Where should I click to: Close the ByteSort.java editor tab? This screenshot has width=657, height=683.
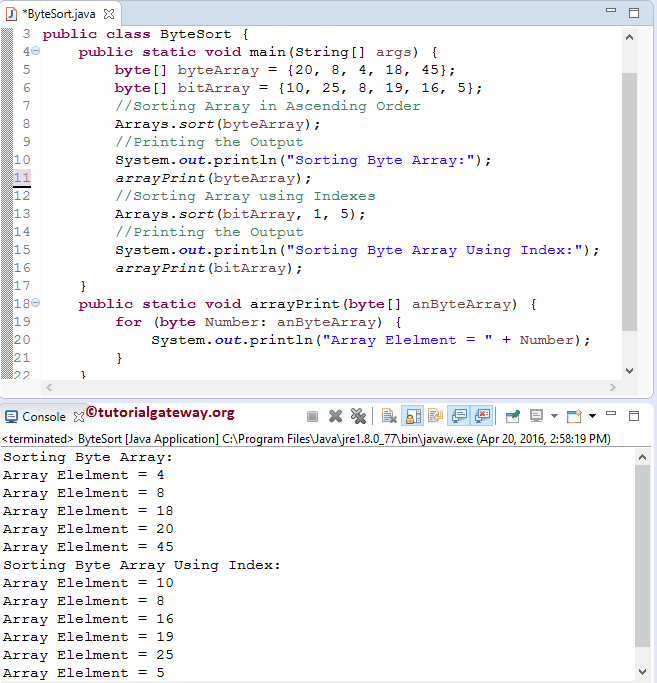pyautogui.click(x=109, y=14)
